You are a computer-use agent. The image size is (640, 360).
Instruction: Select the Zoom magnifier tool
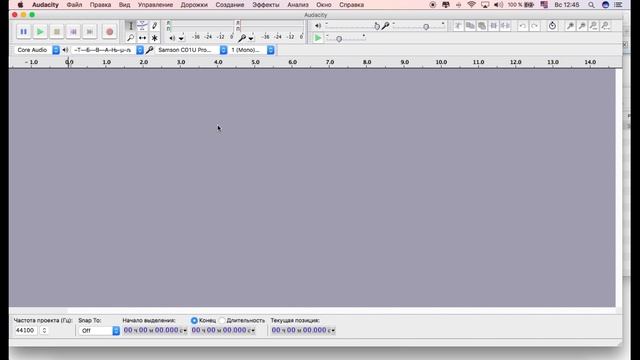coord(131,38)
